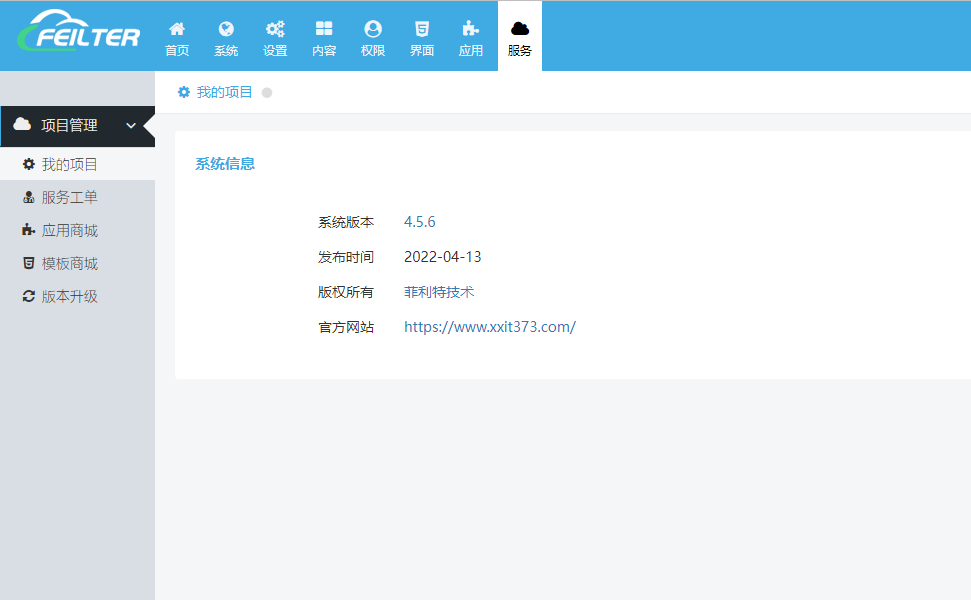
Task: Click the 首页 nav label
Action: point(177,51)
